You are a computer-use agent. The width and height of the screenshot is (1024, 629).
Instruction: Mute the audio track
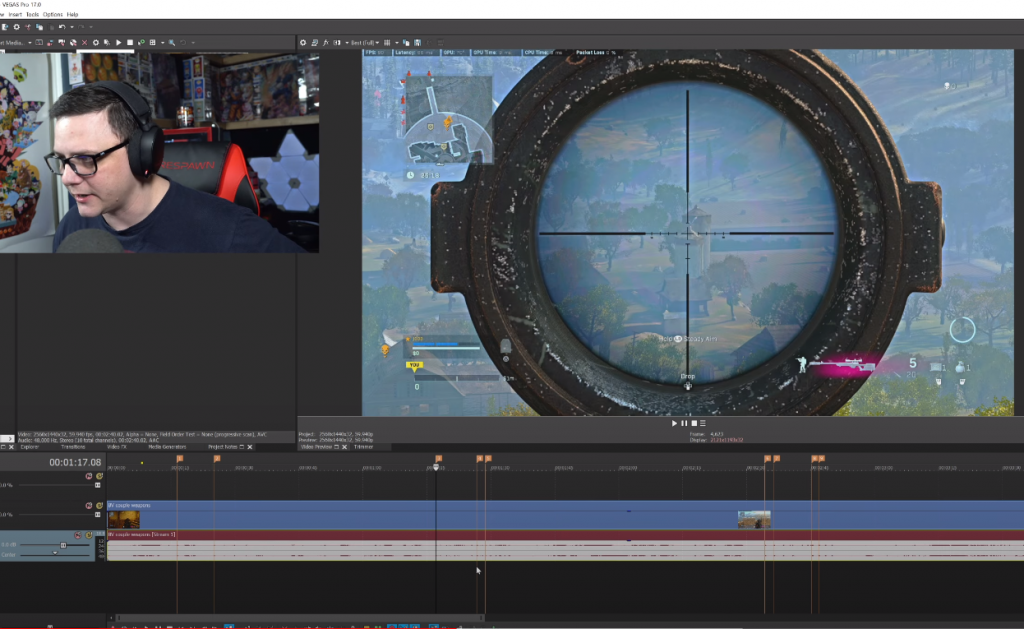coord(78,535)
